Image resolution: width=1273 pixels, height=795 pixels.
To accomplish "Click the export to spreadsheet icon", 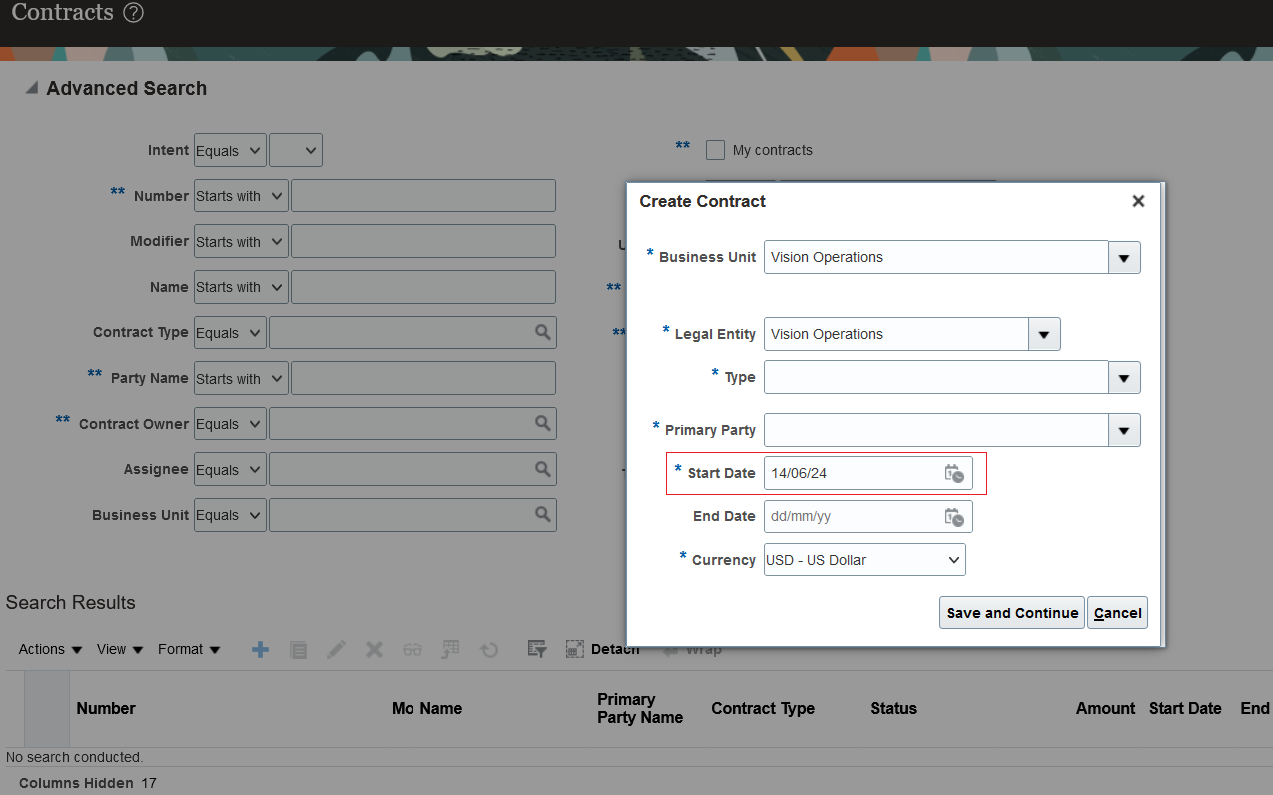I will click(450, 649).
